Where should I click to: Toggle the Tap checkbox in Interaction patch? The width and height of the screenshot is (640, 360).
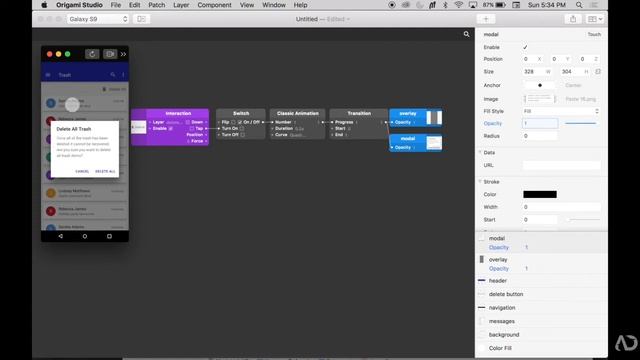tap(192, 129)
